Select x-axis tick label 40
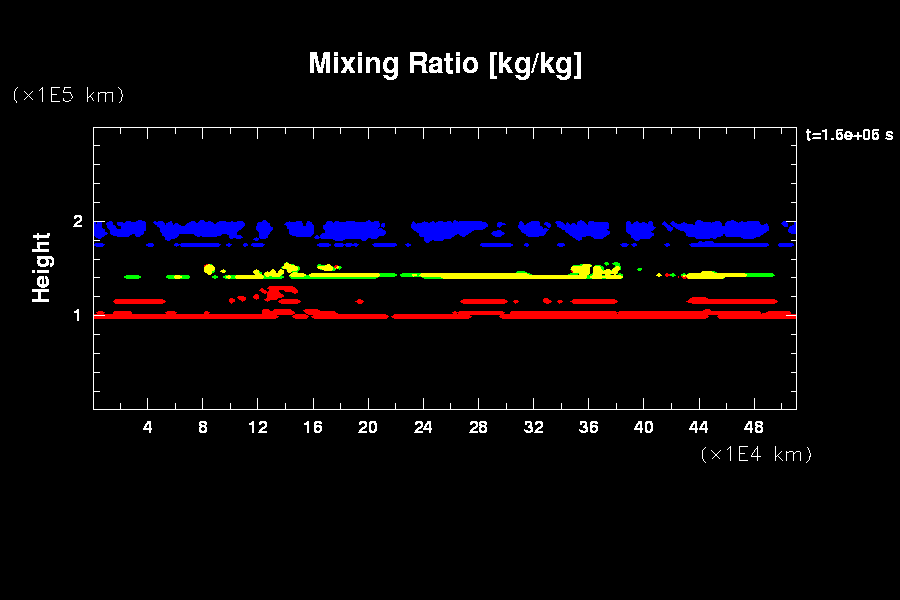The width and height of the screenshot is (900, 600). coord(643,427)
